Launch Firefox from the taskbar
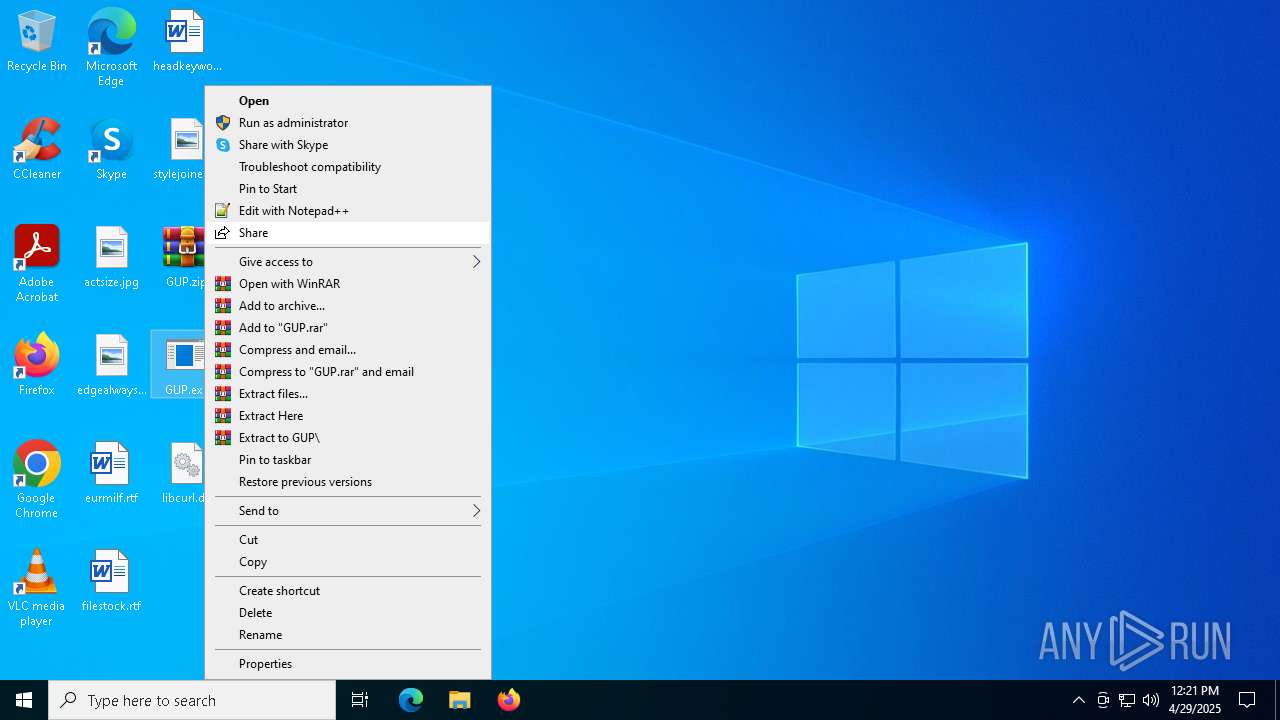 (x=509, y=700)
